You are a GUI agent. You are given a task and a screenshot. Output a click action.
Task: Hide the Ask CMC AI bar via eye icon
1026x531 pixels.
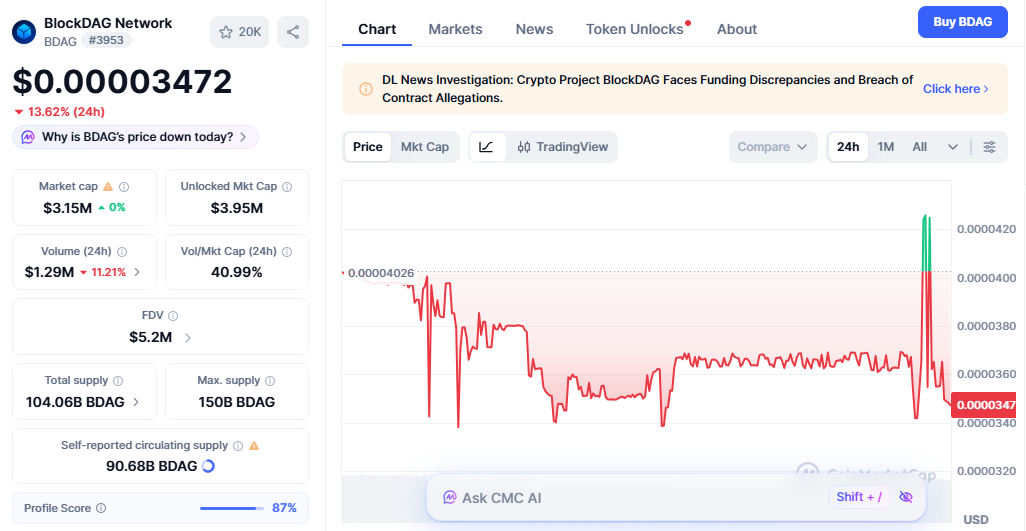click(906, 497)
